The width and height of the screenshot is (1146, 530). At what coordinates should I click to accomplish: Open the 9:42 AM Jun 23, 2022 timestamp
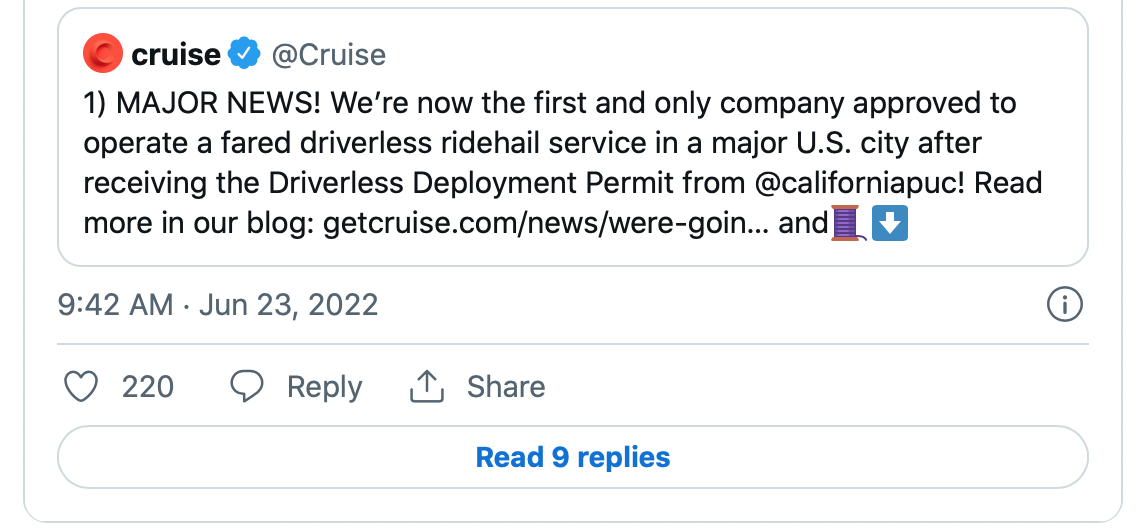(x=218, y=304)
